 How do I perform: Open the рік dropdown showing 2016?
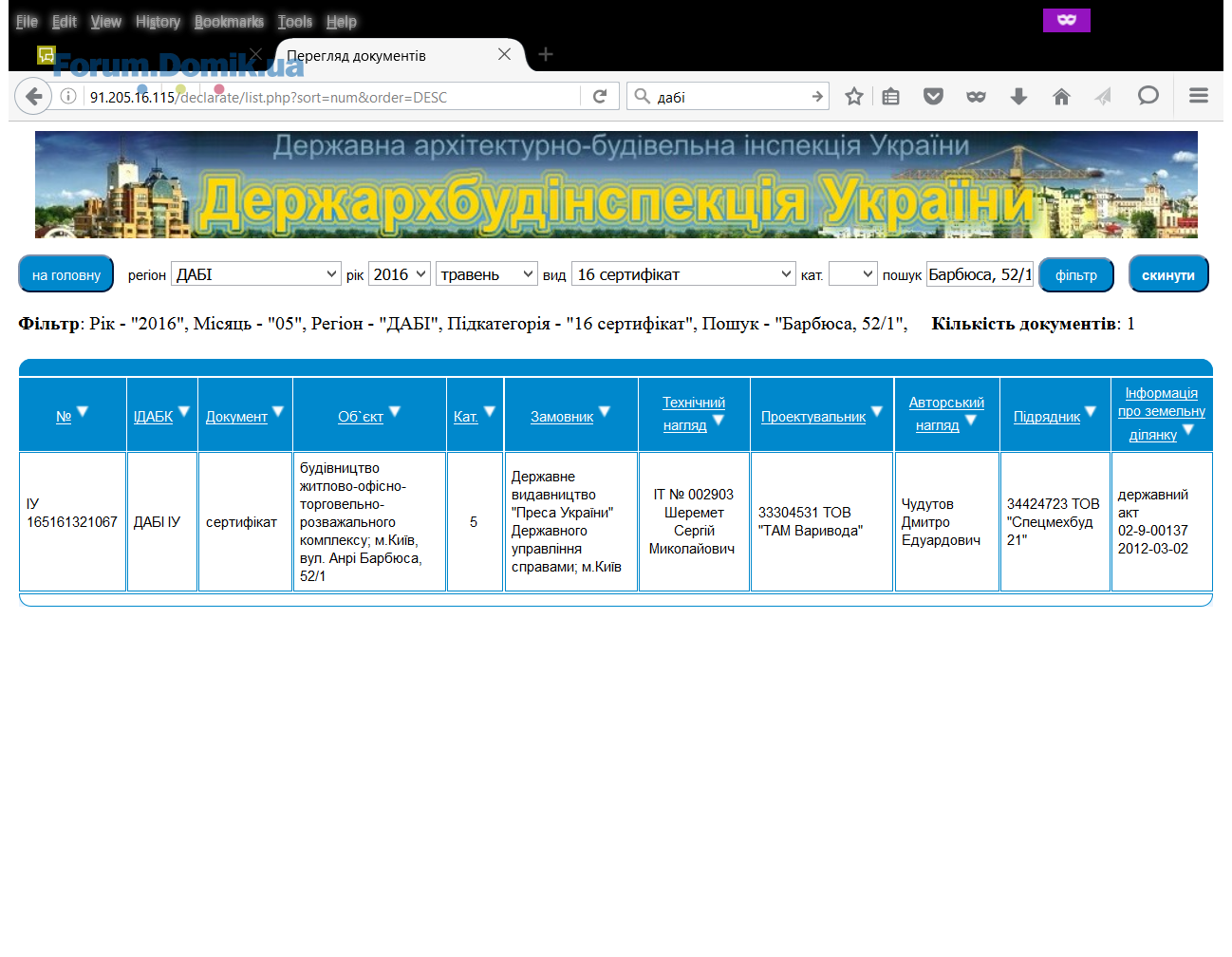(x=400, y=274)
